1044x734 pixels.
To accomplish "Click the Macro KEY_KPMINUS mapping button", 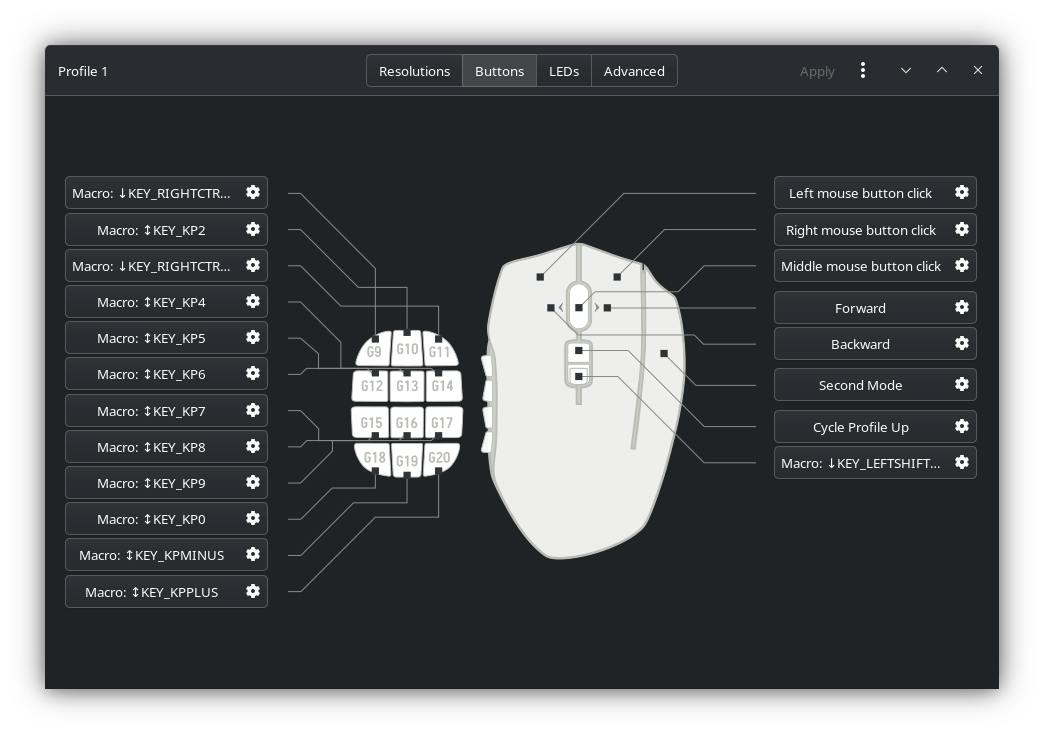I will (152, 555).
